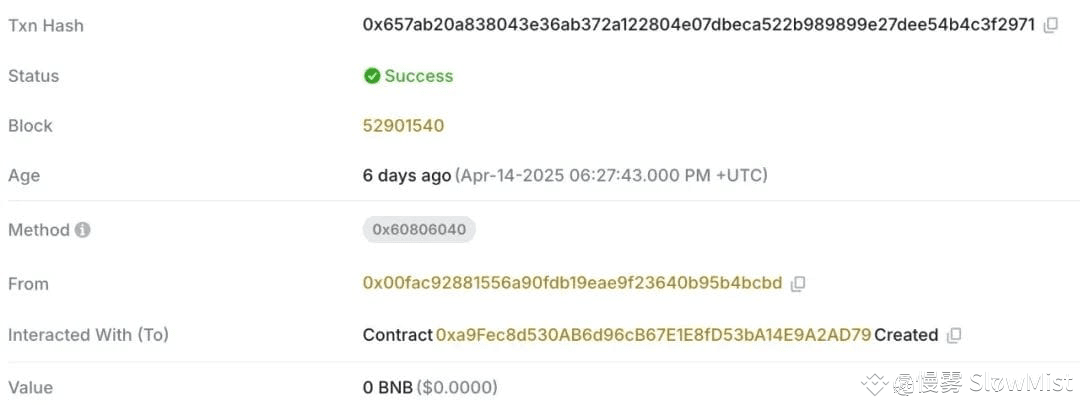Select the transaction hash text
Image resolution: width=1080 pixels, height=405 pixels.
(699, 25)
